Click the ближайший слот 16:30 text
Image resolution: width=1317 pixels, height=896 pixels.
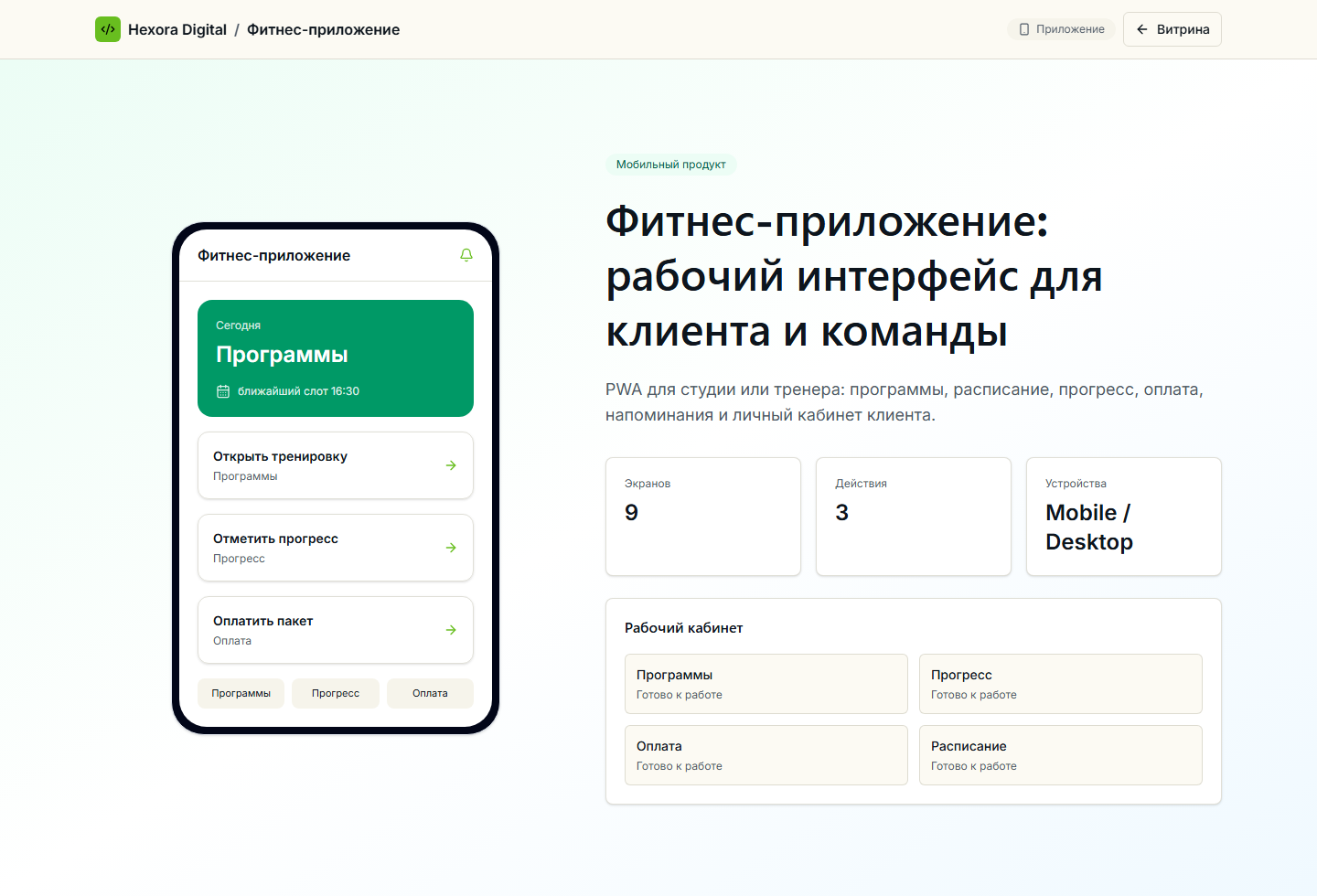coord(298,391)
